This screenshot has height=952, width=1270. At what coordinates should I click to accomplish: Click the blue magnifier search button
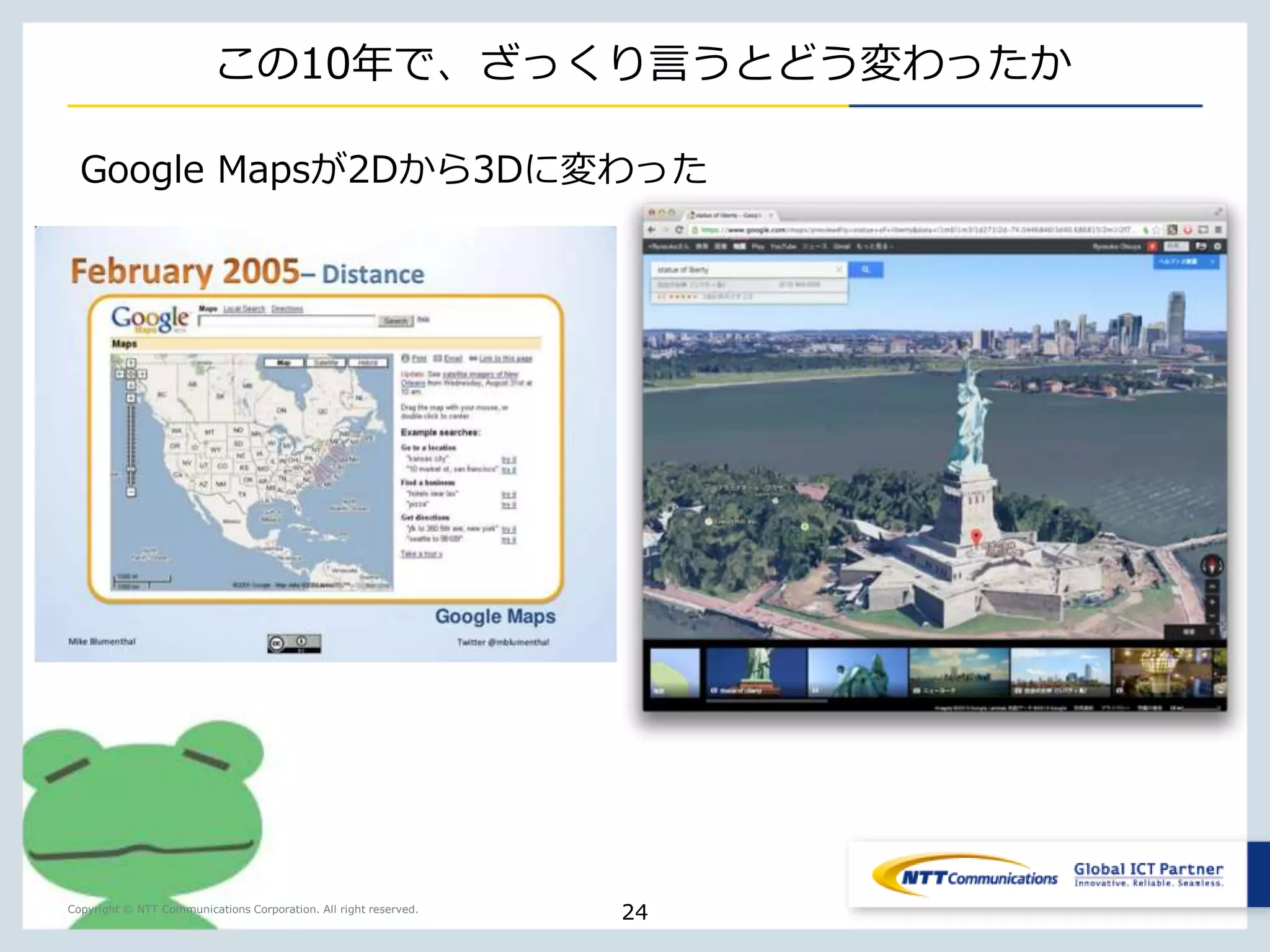tap(866, 269)
